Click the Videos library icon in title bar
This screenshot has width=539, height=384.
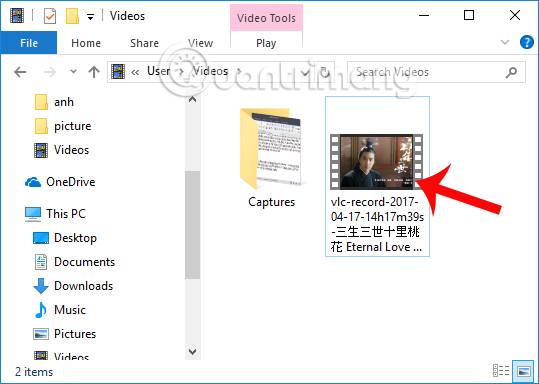(x=16, y=16)
